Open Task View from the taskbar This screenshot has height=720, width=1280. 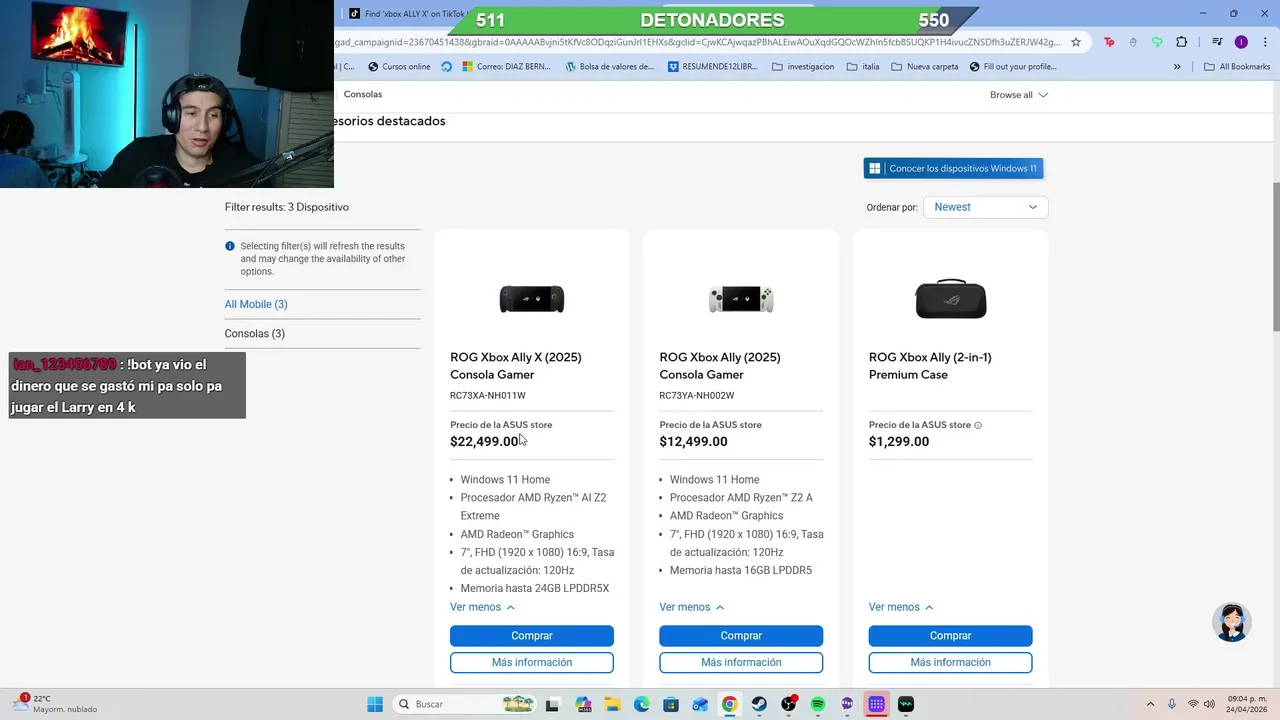[x=552, y=704]
